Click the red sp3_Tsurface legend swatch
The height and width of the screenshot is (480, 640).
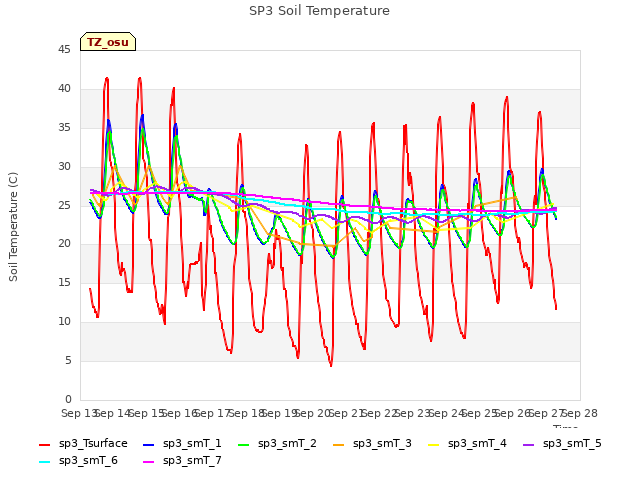click(x=44, y=444)
